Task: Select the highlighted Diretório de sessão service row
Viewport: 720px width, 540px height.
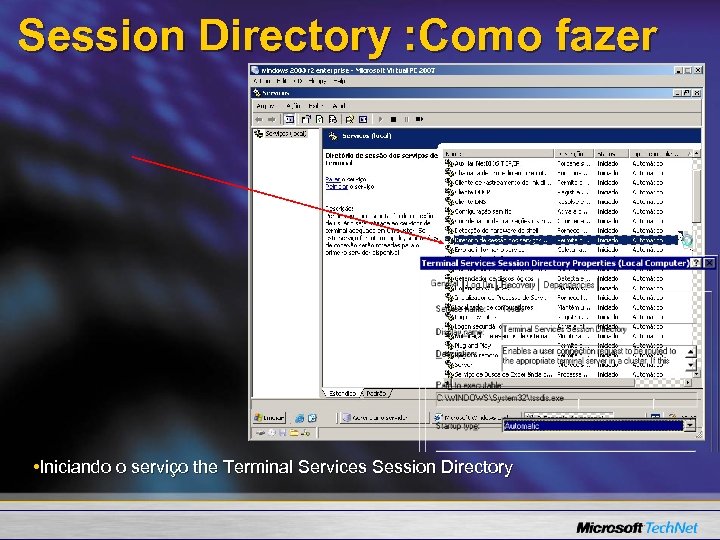Action: tap(560, 240)
